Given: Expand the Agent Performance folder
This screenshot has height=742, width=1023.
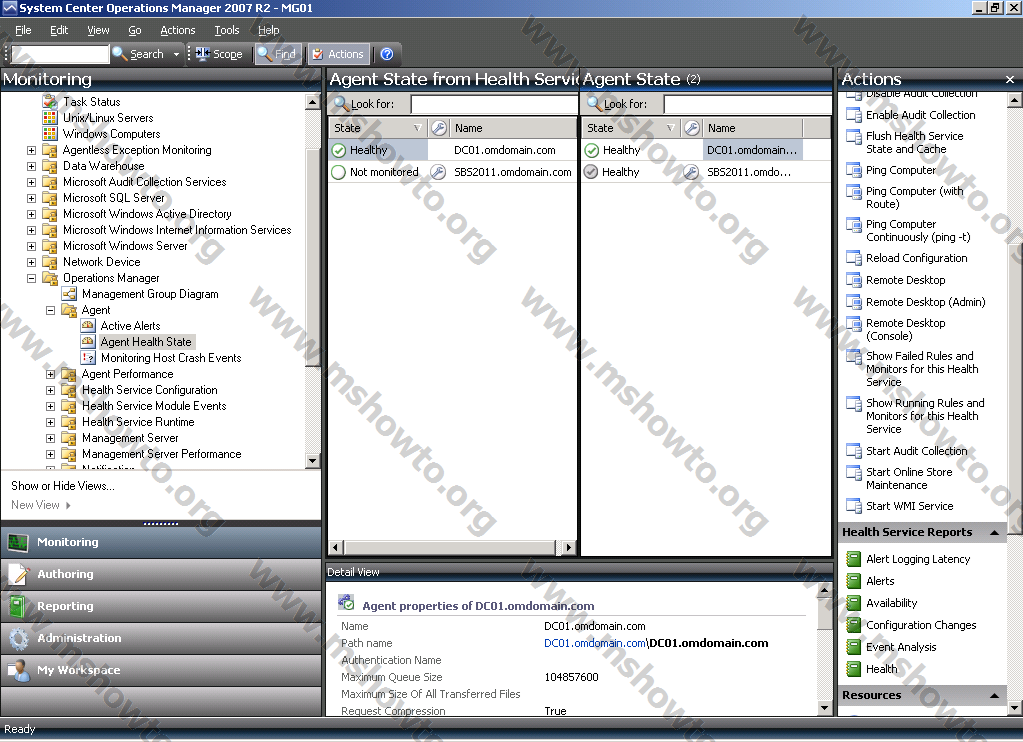Looking at the screenshot, I should 50,374.
